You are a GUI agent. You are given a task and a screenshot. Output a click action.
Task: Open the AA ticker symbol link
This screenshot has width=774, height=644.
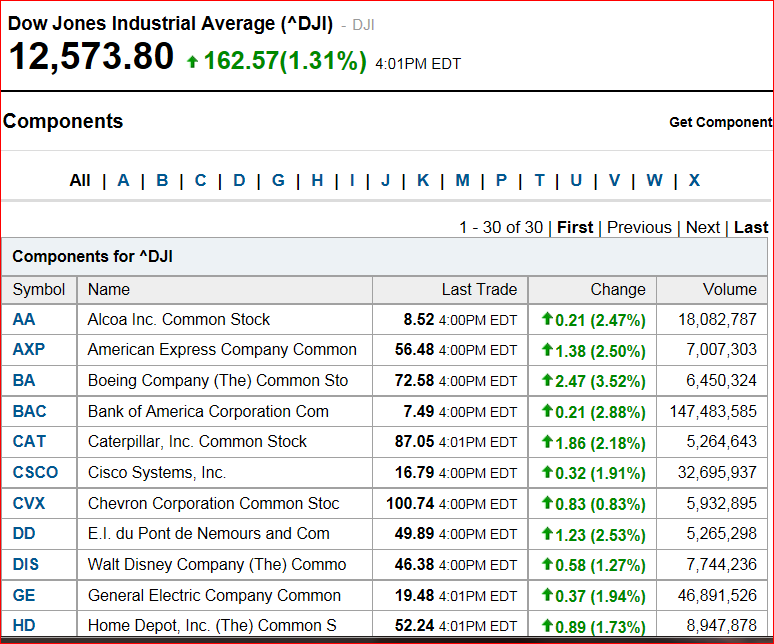click(x=24, y=319)
